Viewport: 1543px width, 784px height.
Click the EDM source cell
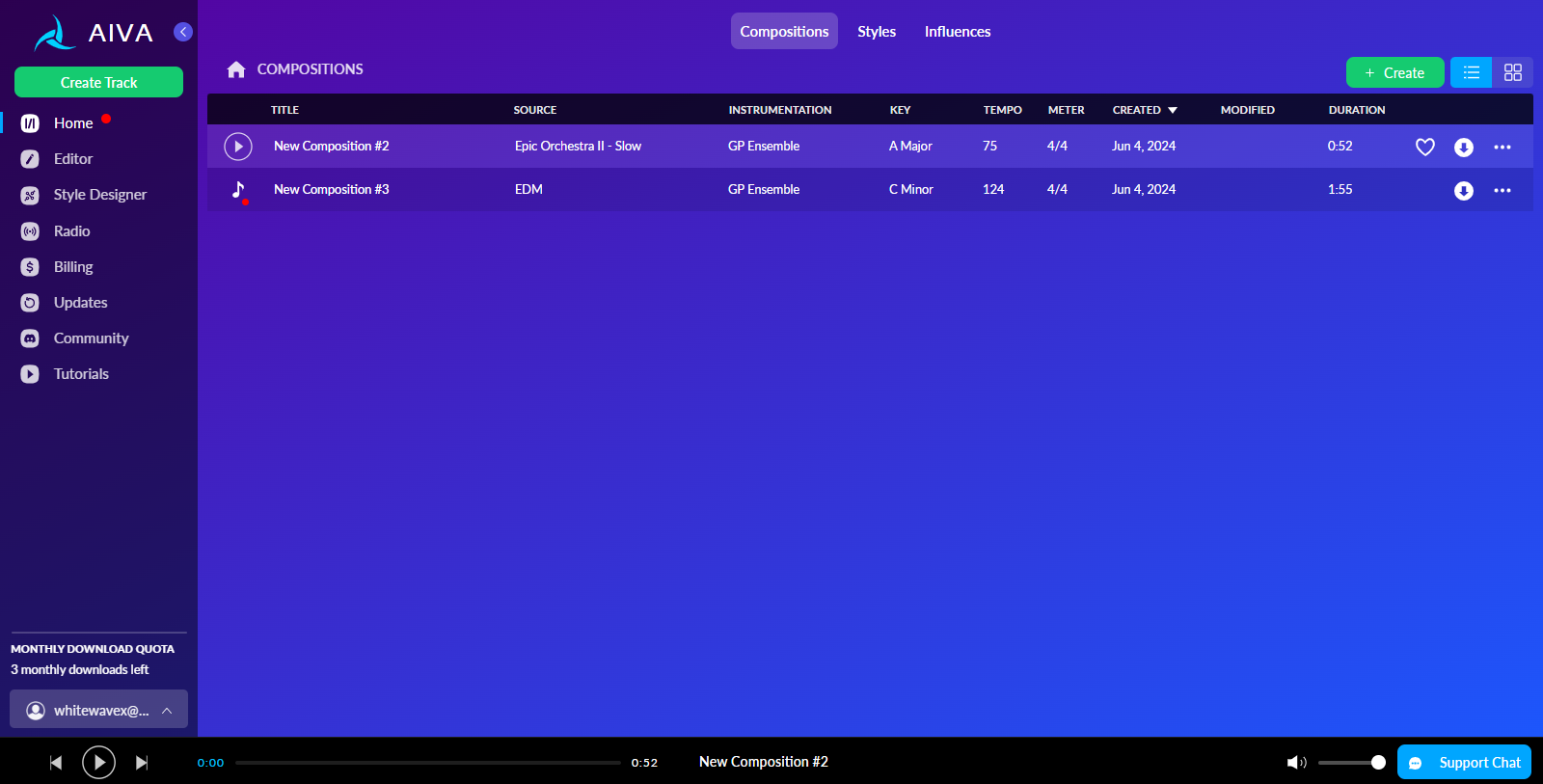tap(528, 190)
